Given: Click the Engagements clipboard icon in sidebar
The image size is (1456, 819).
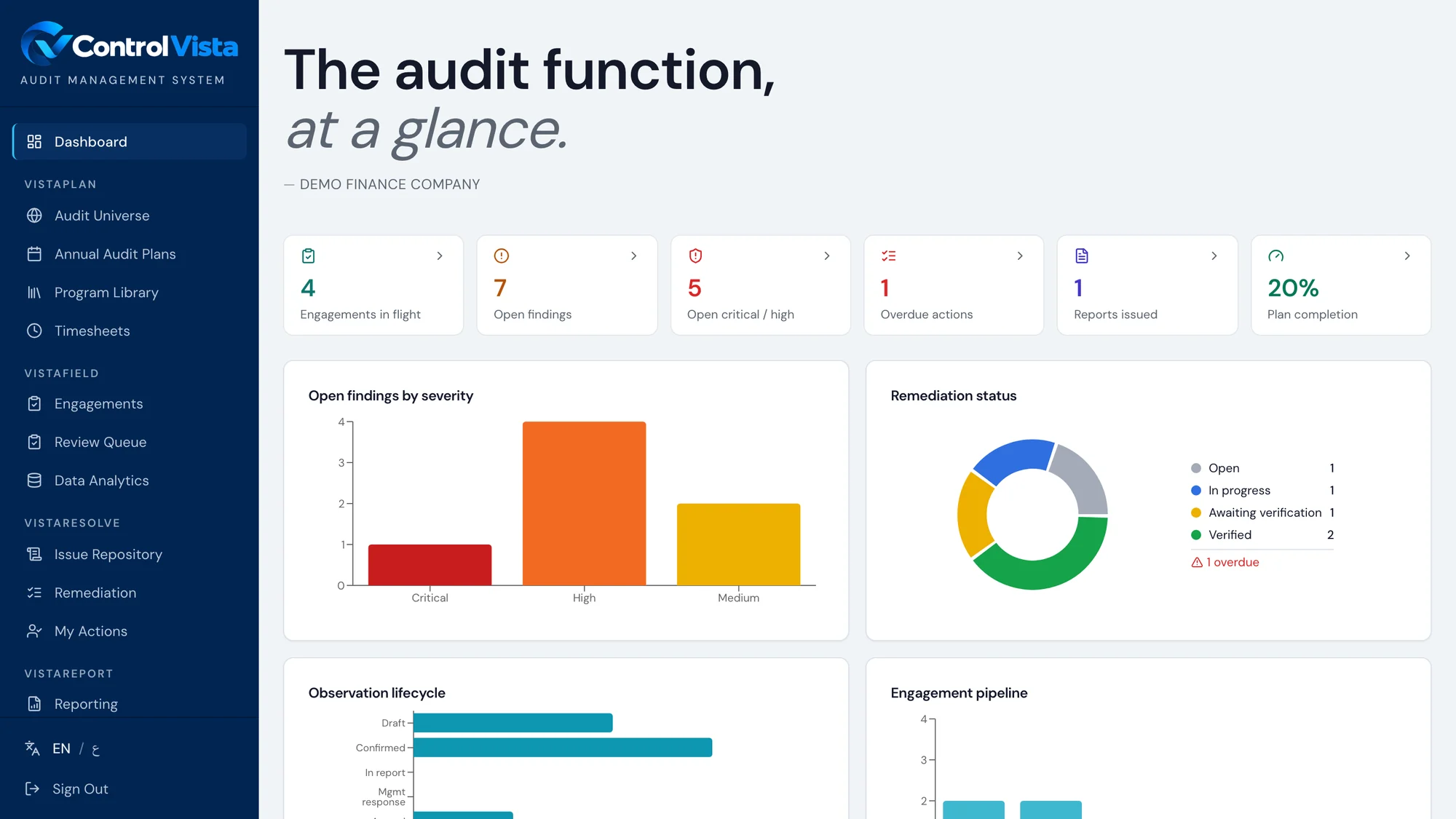Looking at the screenshot, I should 34,403.
